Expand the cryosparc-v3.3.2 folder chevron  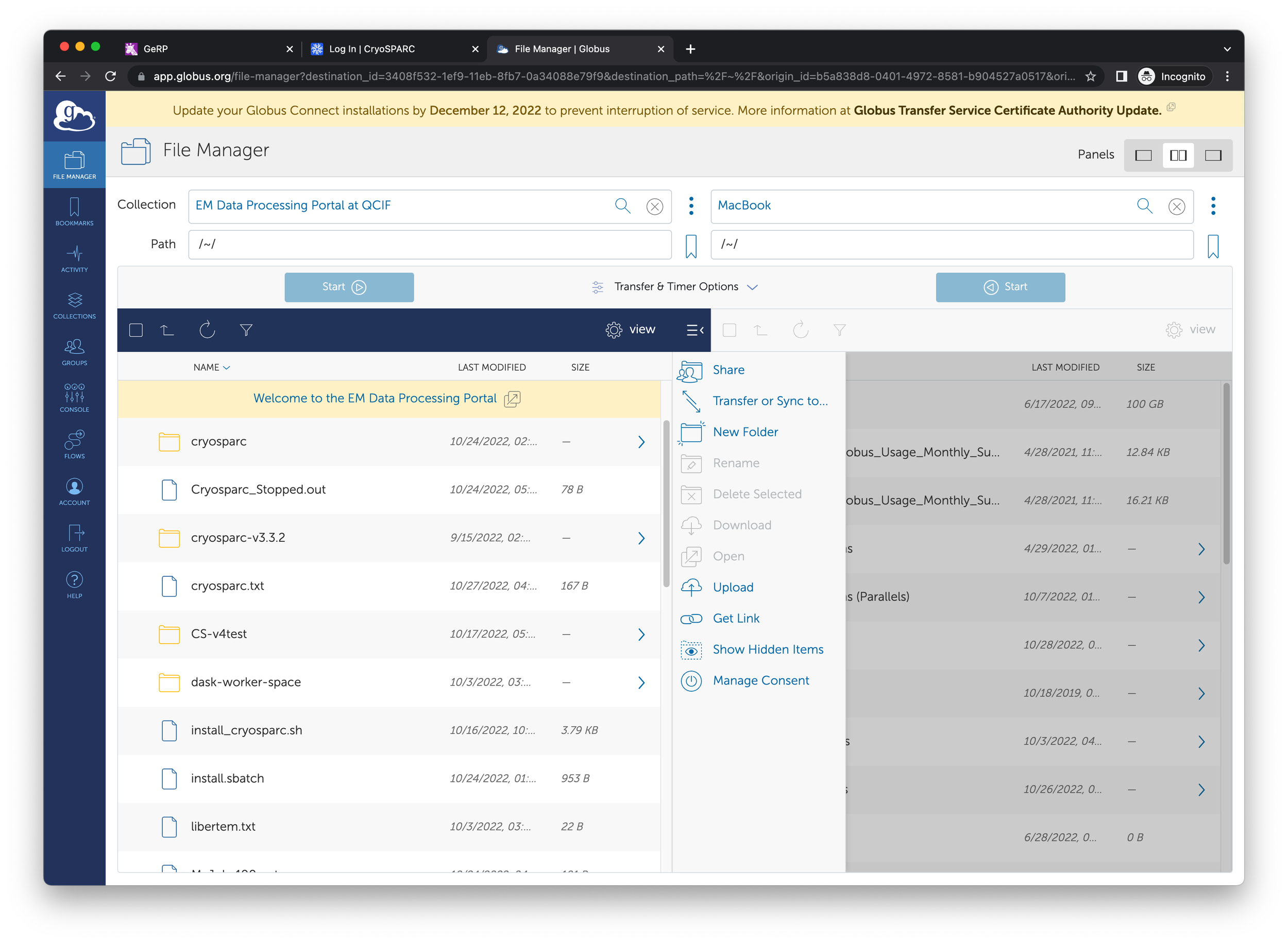[x=640, y=538]
